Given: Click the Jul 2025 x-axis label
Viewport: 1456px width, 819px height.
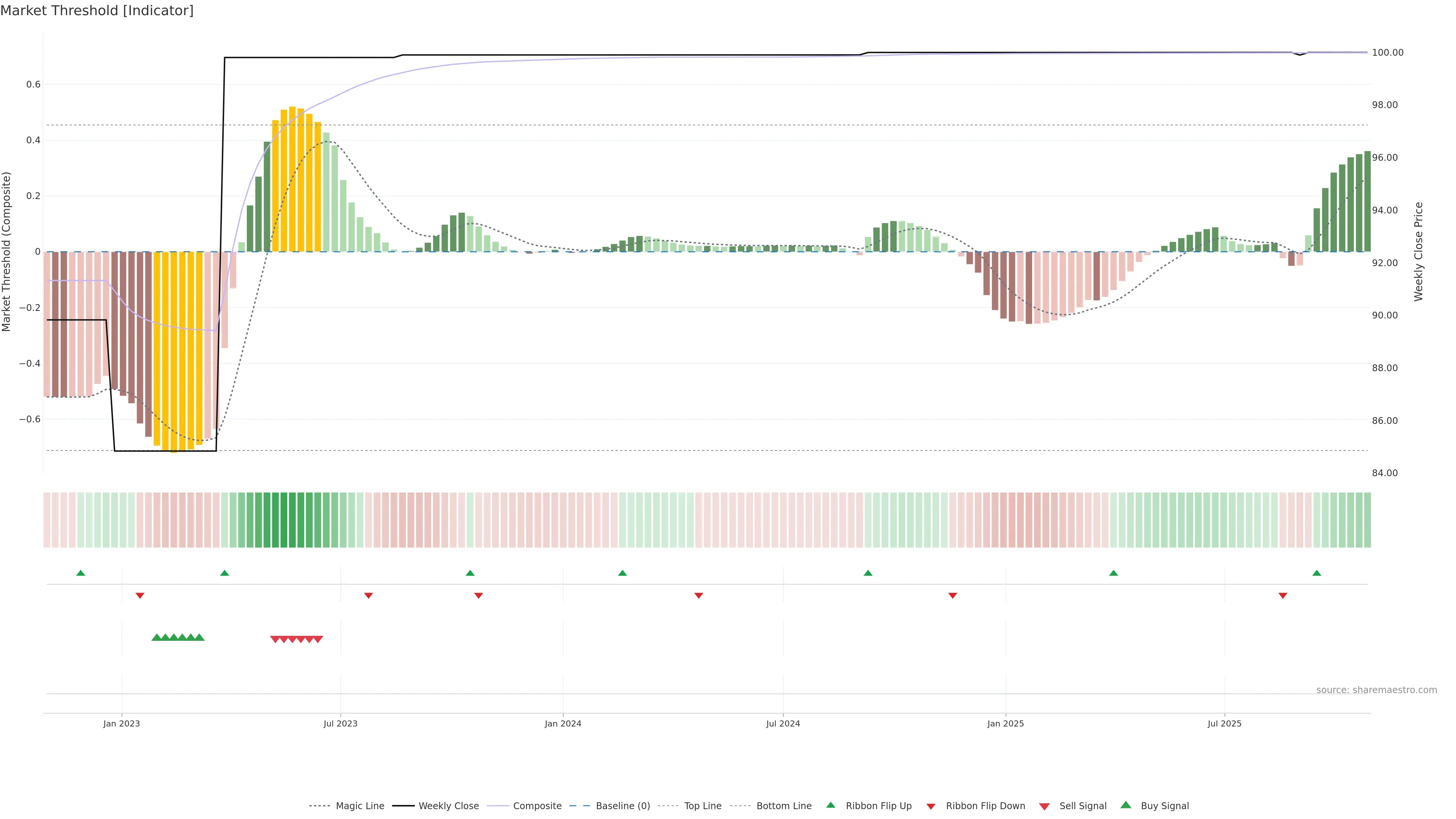Looking at the screenshot, I should coord(1224,723).
